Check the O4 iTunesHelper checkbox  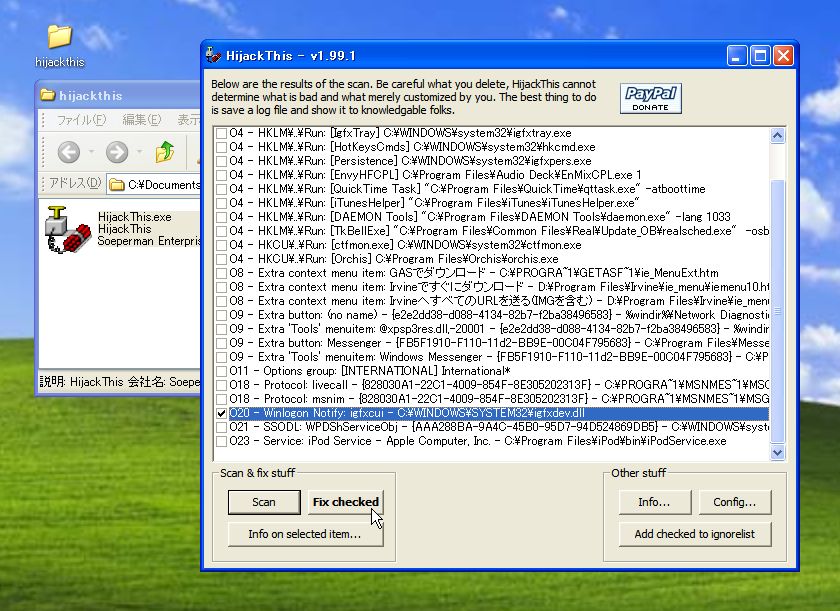coord(221,203)
